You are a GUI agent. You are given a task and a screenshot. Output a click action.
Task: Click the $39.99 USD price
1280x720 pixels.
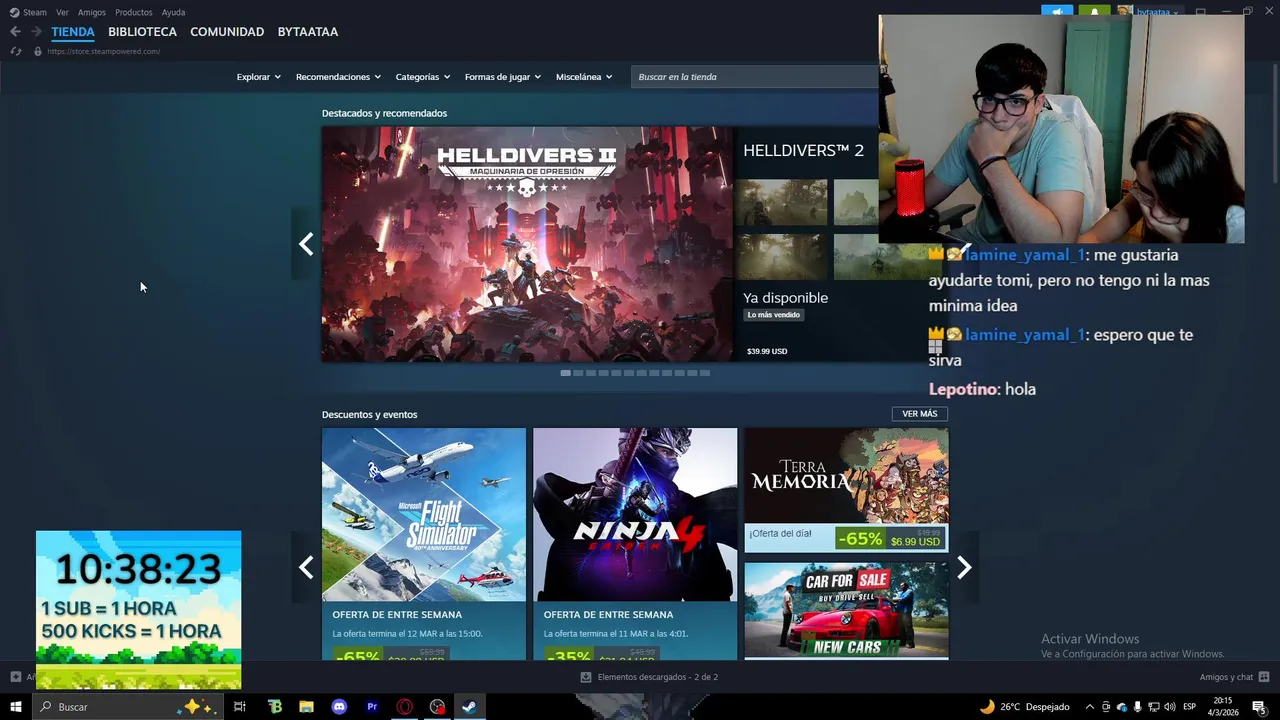pos(767,352)
